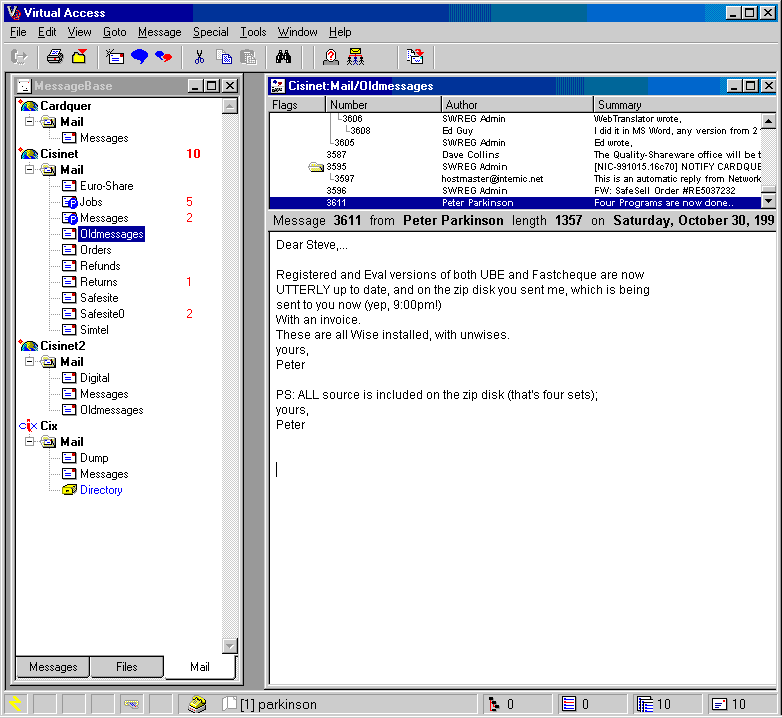Image resolution: width=782 pixels, height=718 pixels.
Task: Maximize the MessageBase panel window
Action: tap(212, 86)
